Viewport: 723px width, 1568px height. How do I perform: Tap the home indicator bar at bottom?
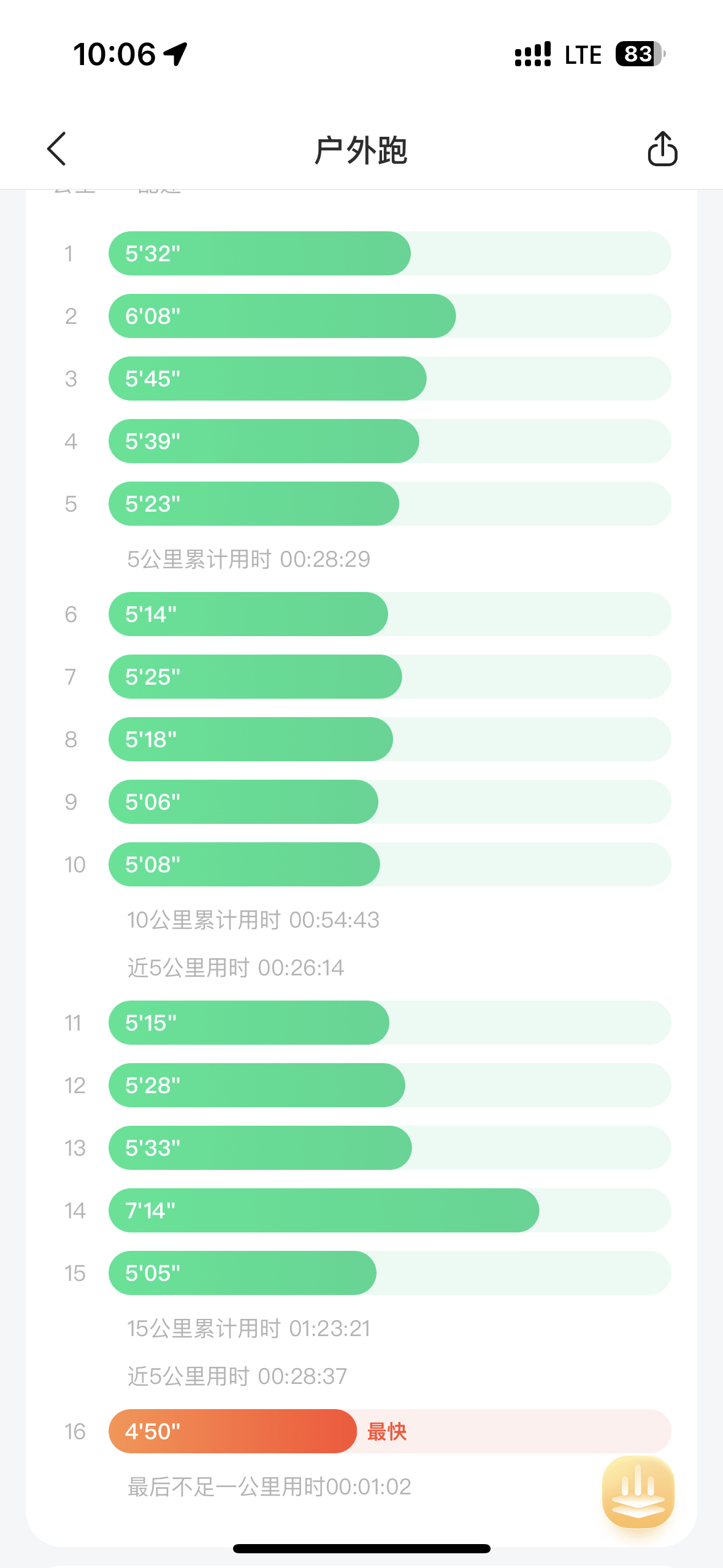tap(361, 1548)
